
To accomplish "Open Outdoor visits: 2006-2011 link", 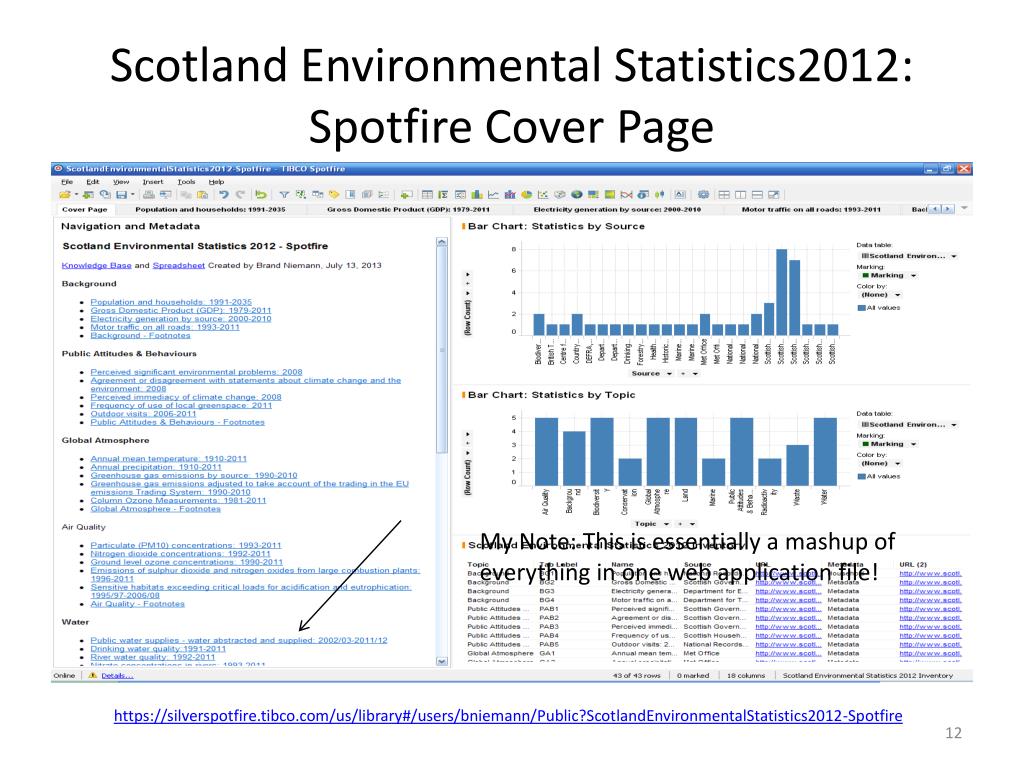I will 143,414.
